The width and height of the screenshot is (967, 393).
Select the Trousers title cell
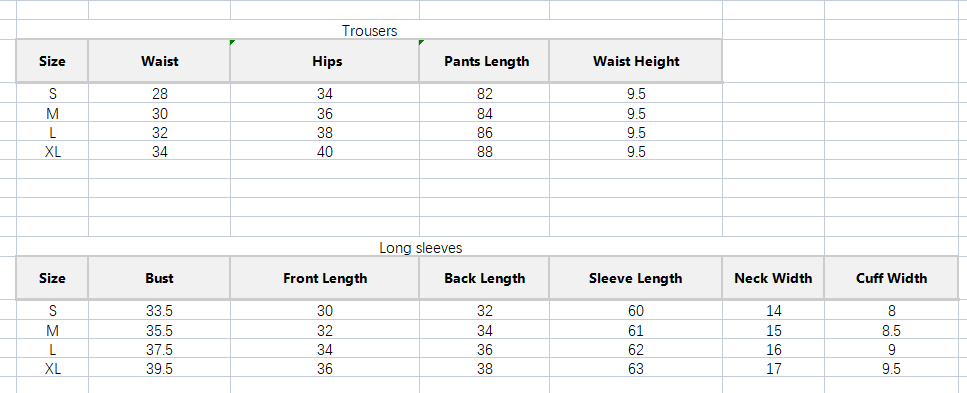click(369, 30)
